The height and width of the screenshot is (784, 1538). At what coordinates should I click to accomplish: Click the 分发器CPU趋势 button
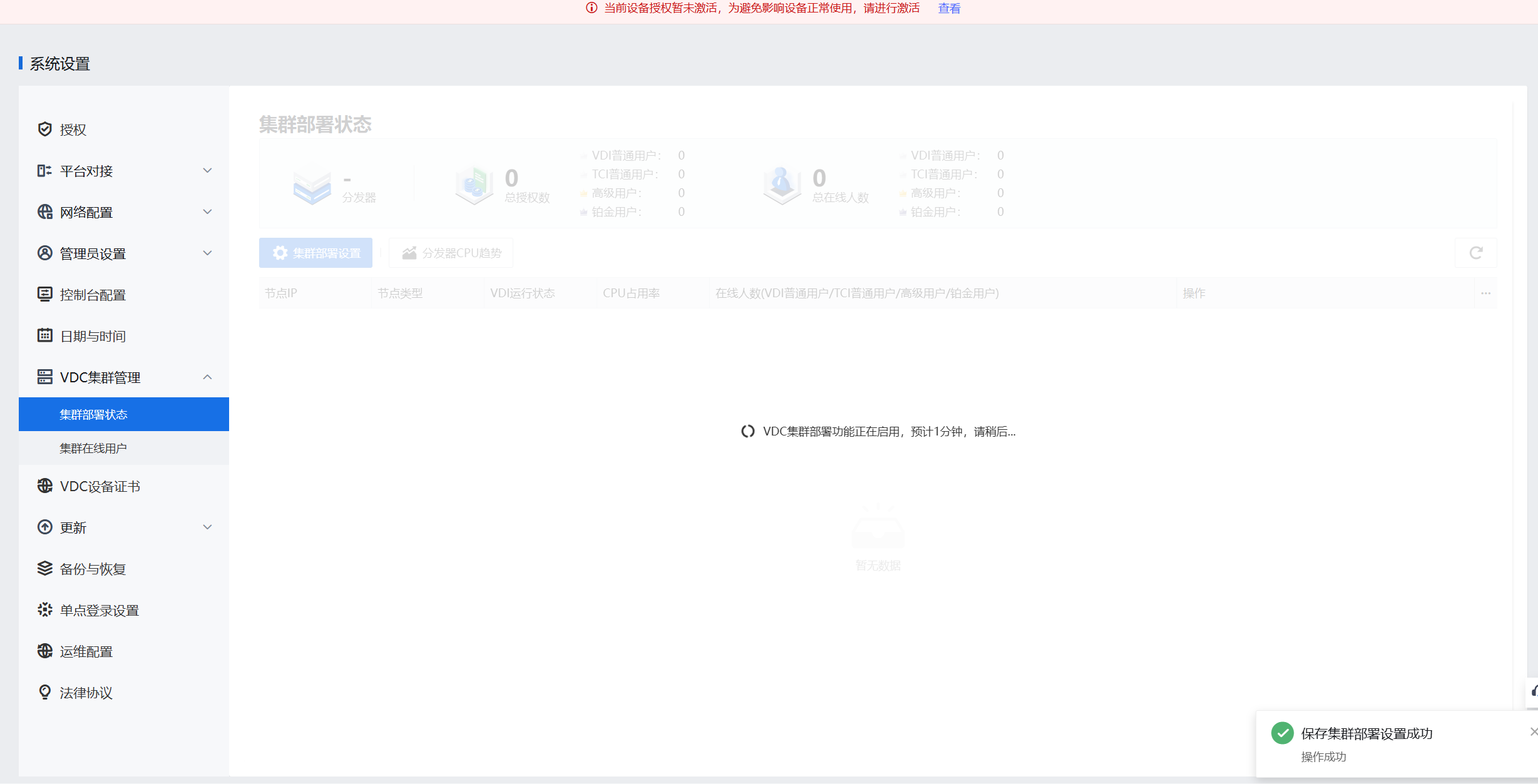click(x=451, y=253)
